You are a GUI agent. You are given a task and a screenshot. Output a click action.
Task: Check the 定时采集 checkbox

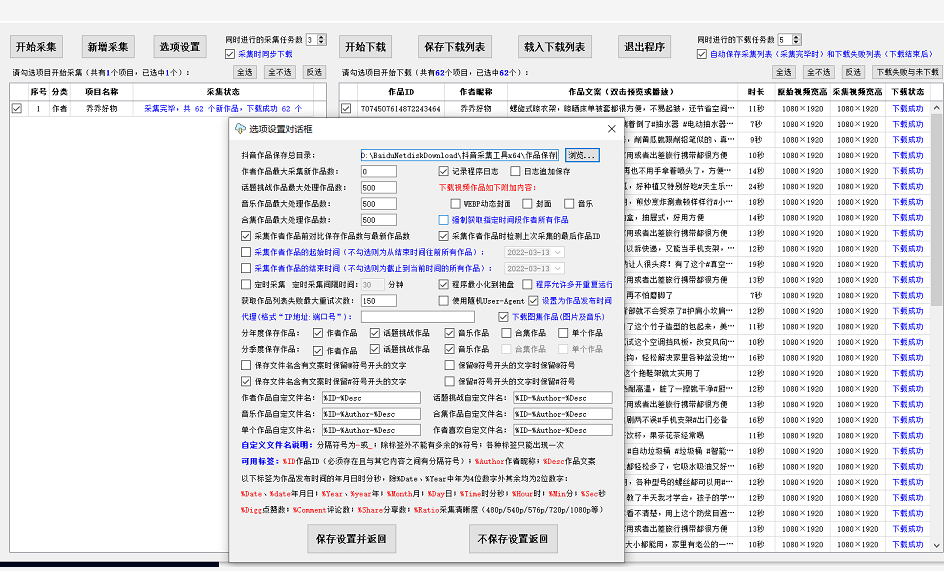tap(246, 284)
